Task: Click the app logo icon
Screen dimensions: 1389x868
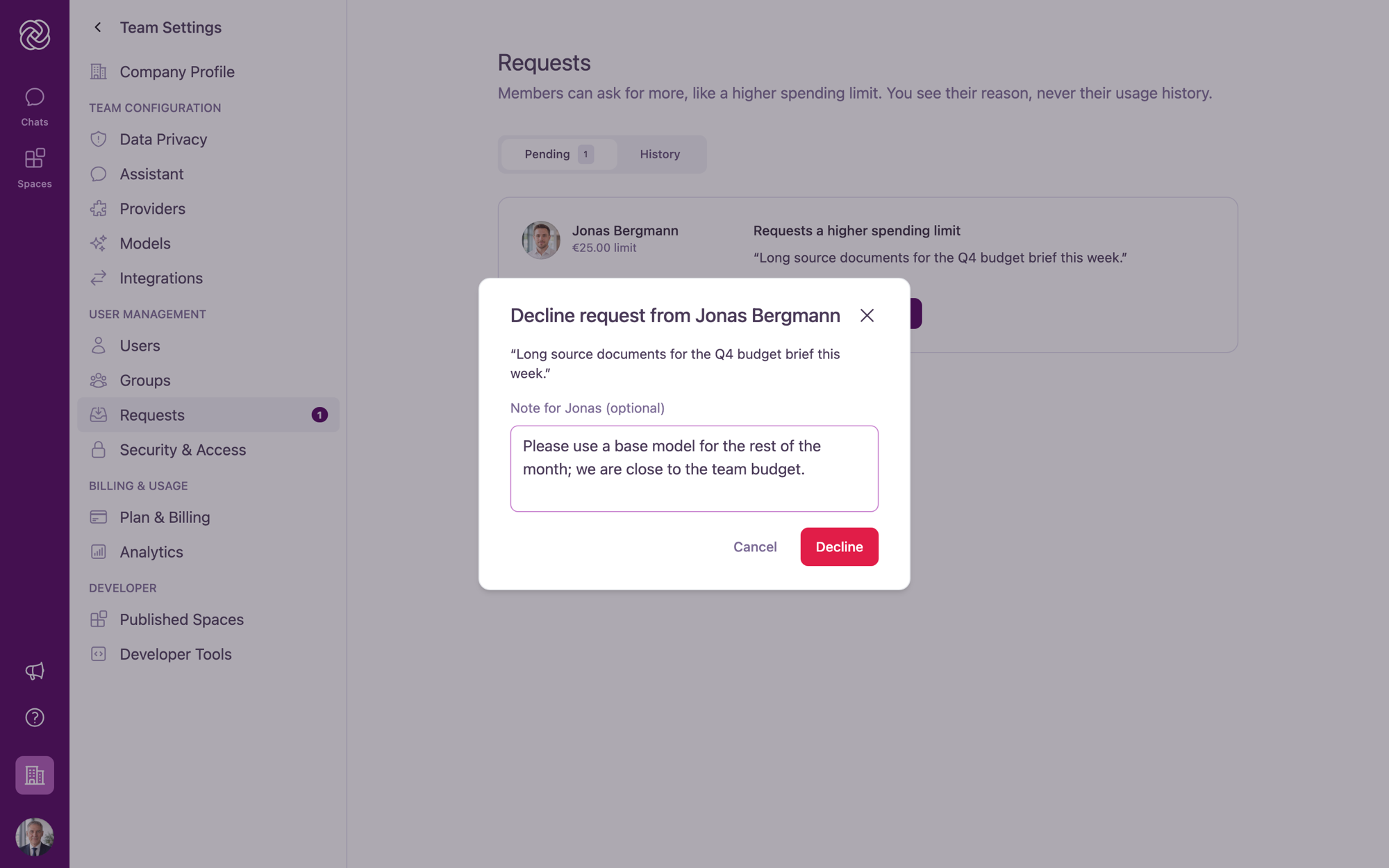Action: click(x=35, y=35)
